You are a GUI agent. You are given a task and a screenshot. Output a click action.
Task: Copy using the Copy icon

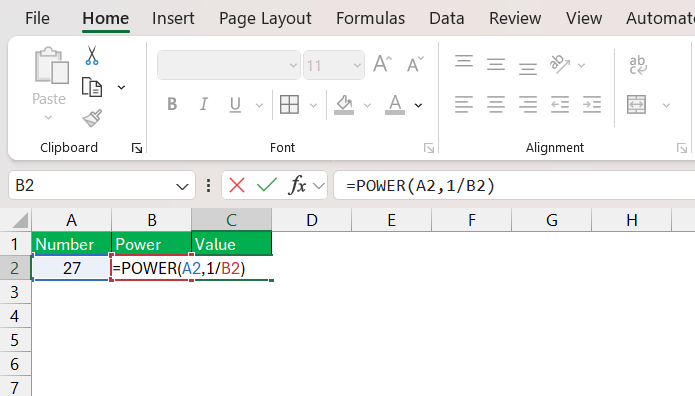92,87
